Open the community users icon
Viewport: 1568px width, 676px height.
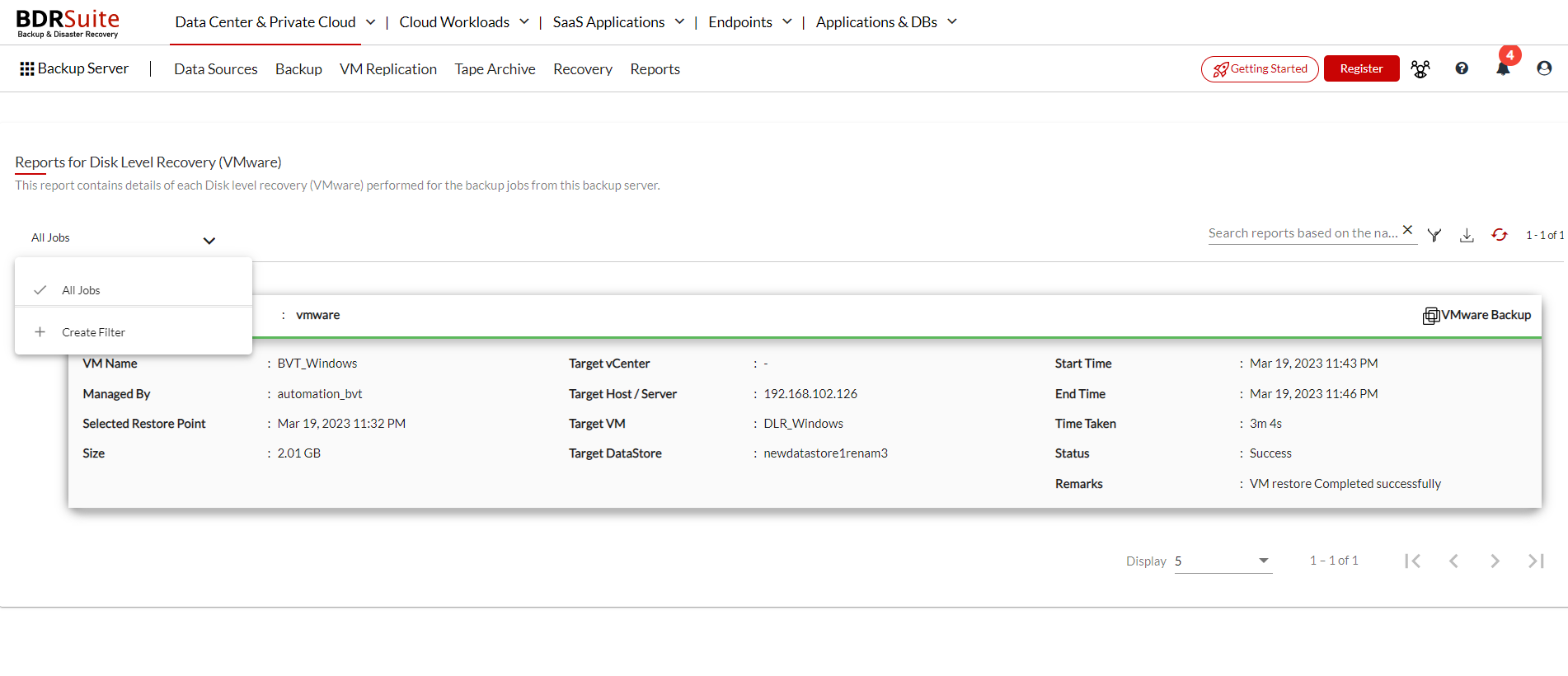tap(1420, 69)
